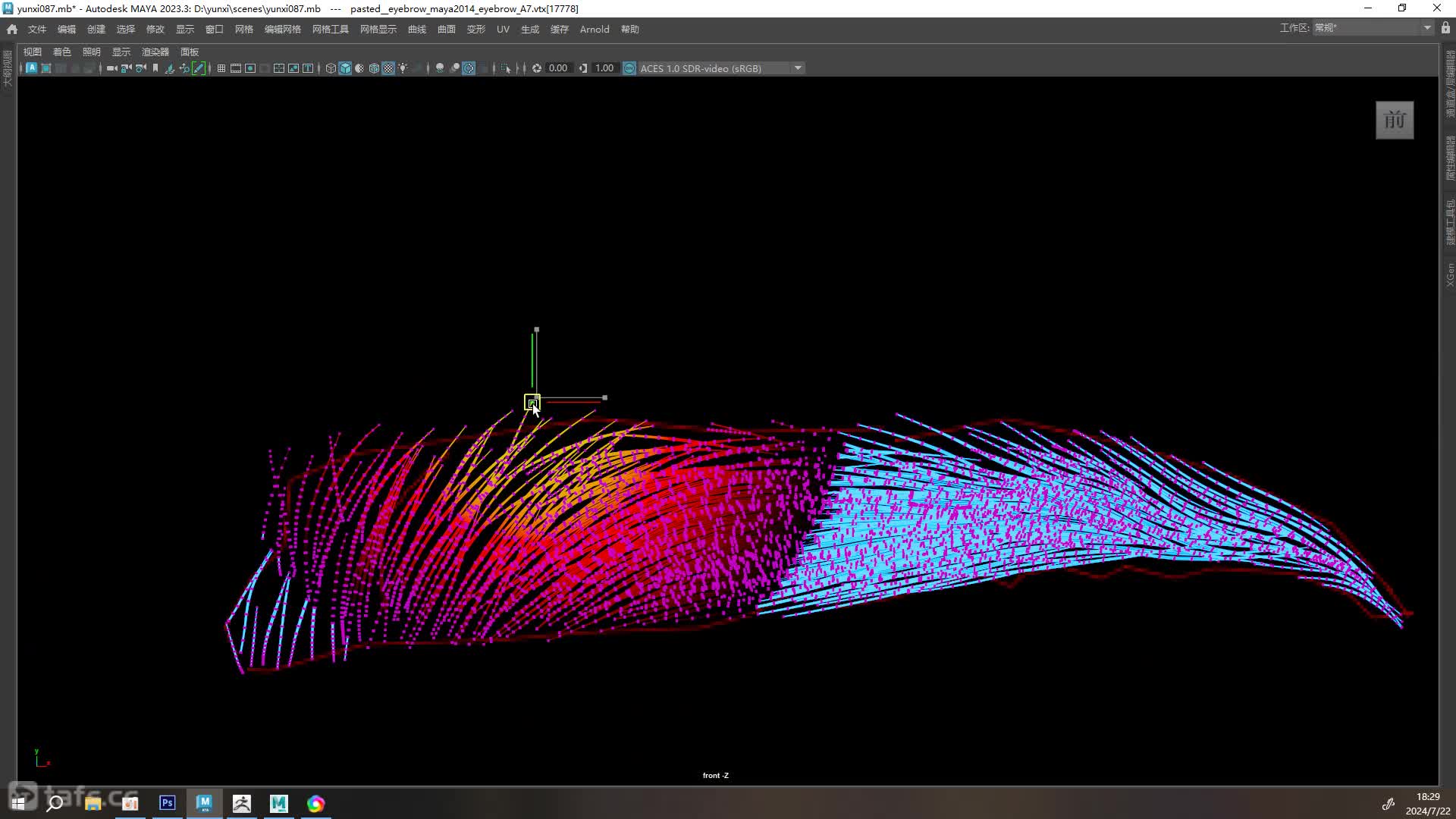Click the exposure reset icon
The height and width of the screenshot is (819, 1456).
(x=537, y=68)
